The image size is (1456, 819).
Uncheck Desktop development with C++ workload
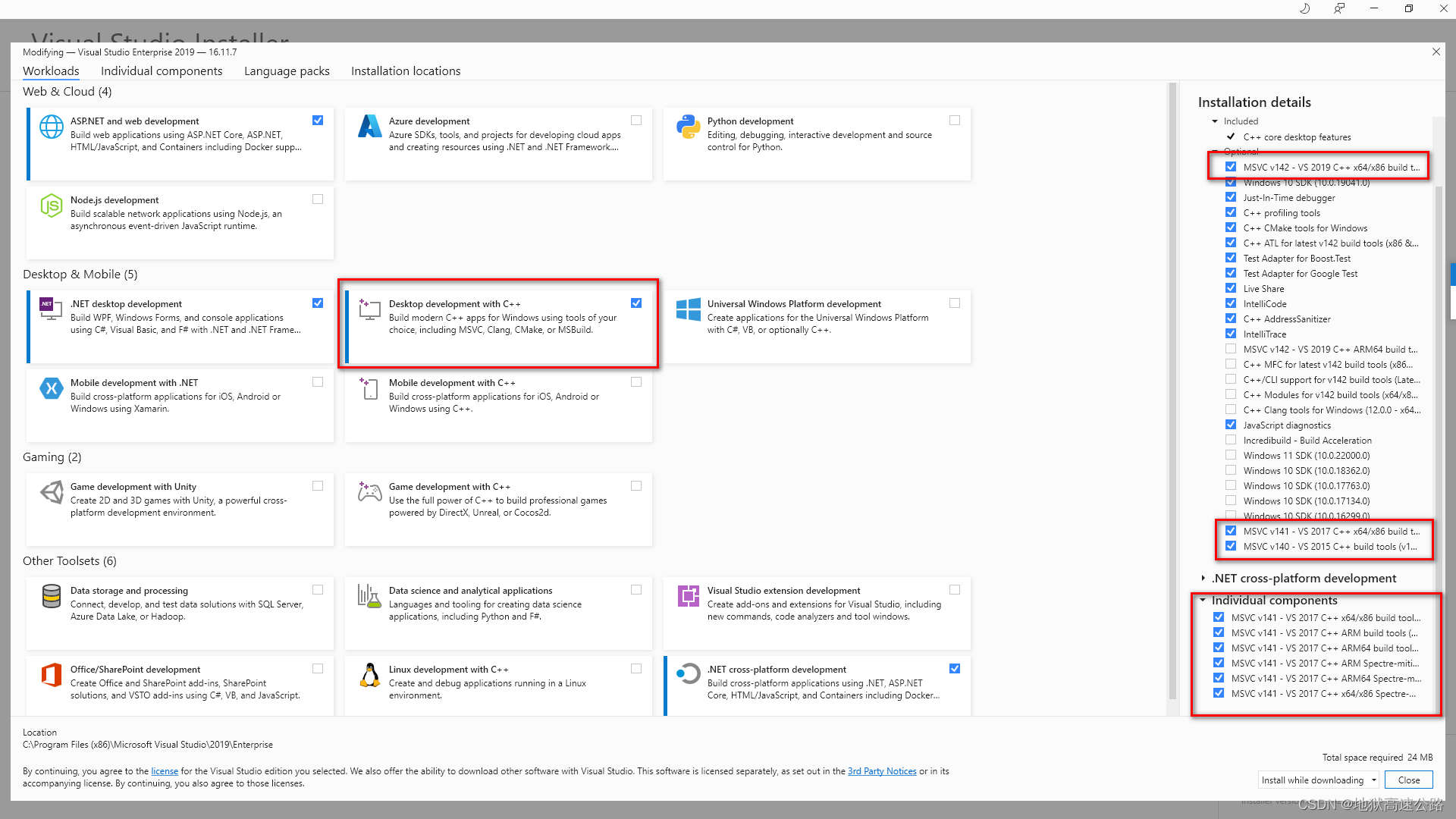click(636, 303)
